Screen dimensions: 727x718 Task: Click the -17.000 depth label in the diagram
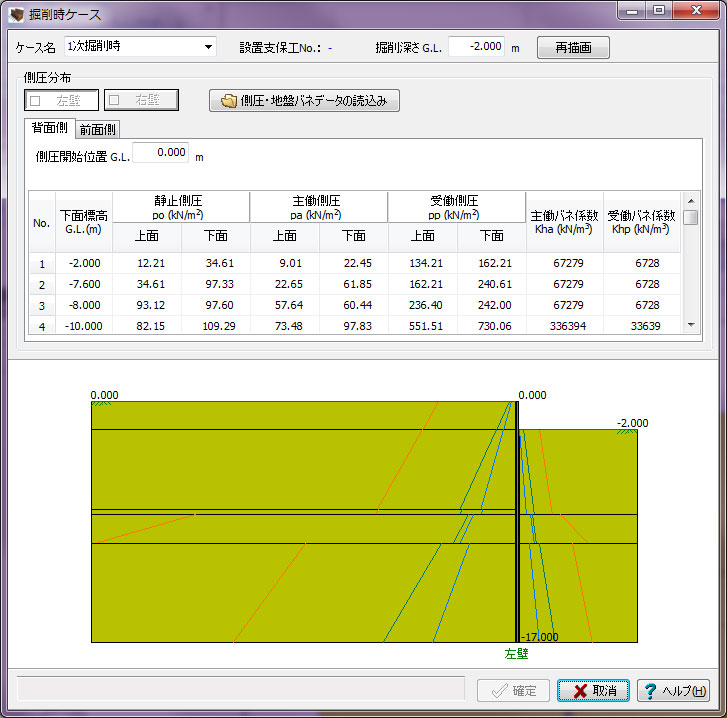540,636
